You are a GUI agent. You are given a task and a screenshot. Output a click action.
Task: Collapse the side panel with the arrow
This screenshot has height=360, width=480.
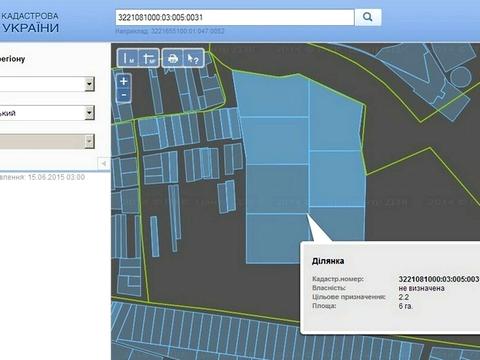104,163
